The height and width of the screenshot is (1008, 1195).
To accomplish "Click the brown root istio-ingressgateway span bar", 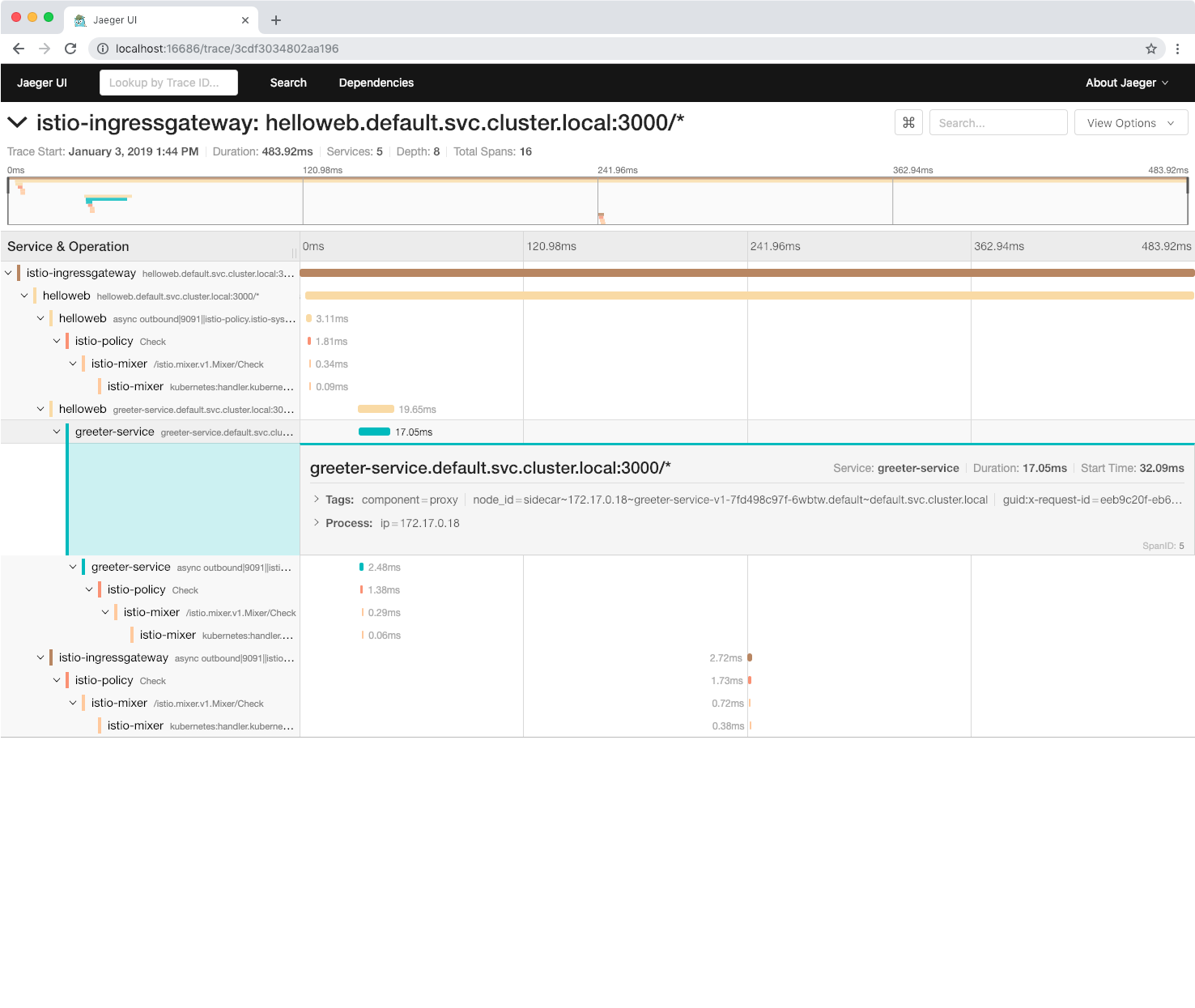I will 747,273.
